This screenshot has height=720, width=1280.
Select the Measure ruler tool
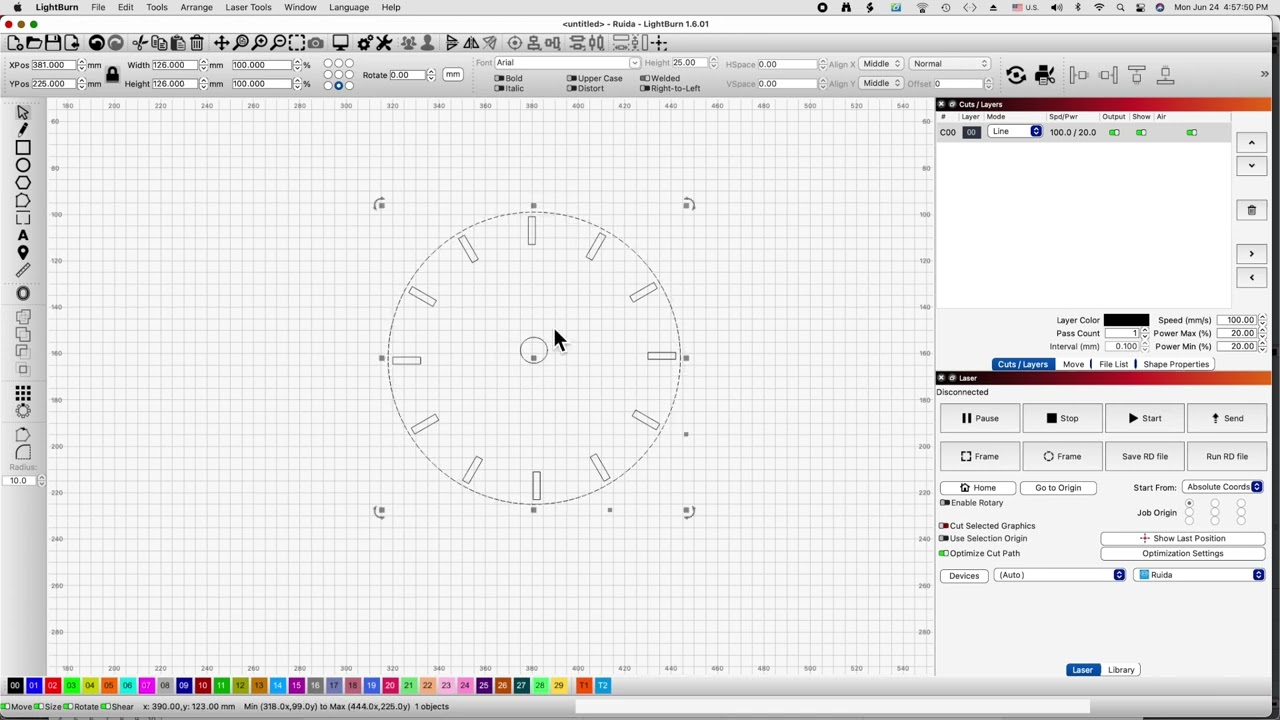coord(23,271)
